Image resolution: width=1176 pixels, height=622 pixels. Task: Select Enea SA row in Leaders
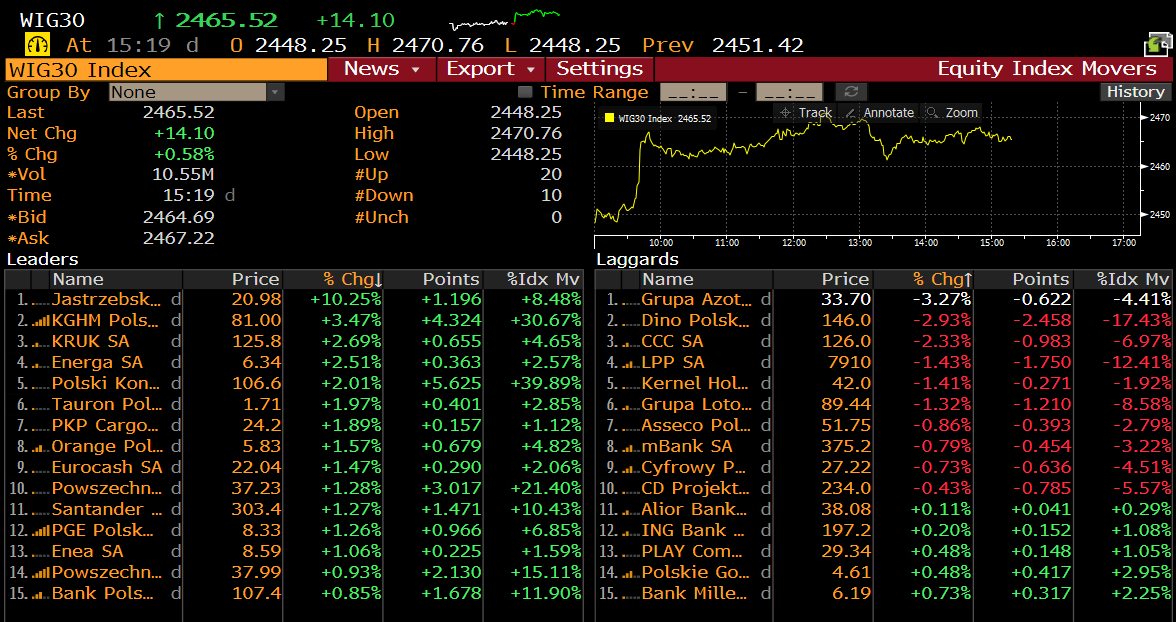point(294,551)
